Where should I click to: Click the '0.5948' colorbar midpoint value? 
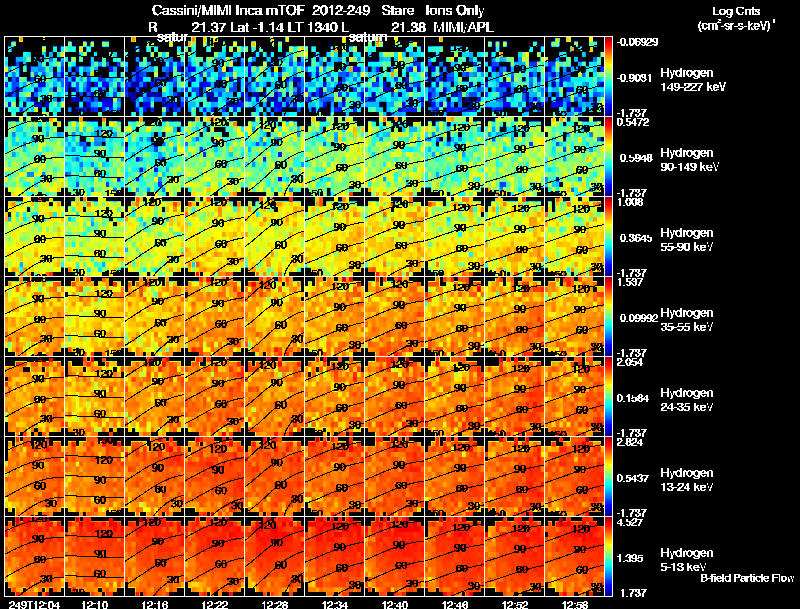[x=636, y=158]
